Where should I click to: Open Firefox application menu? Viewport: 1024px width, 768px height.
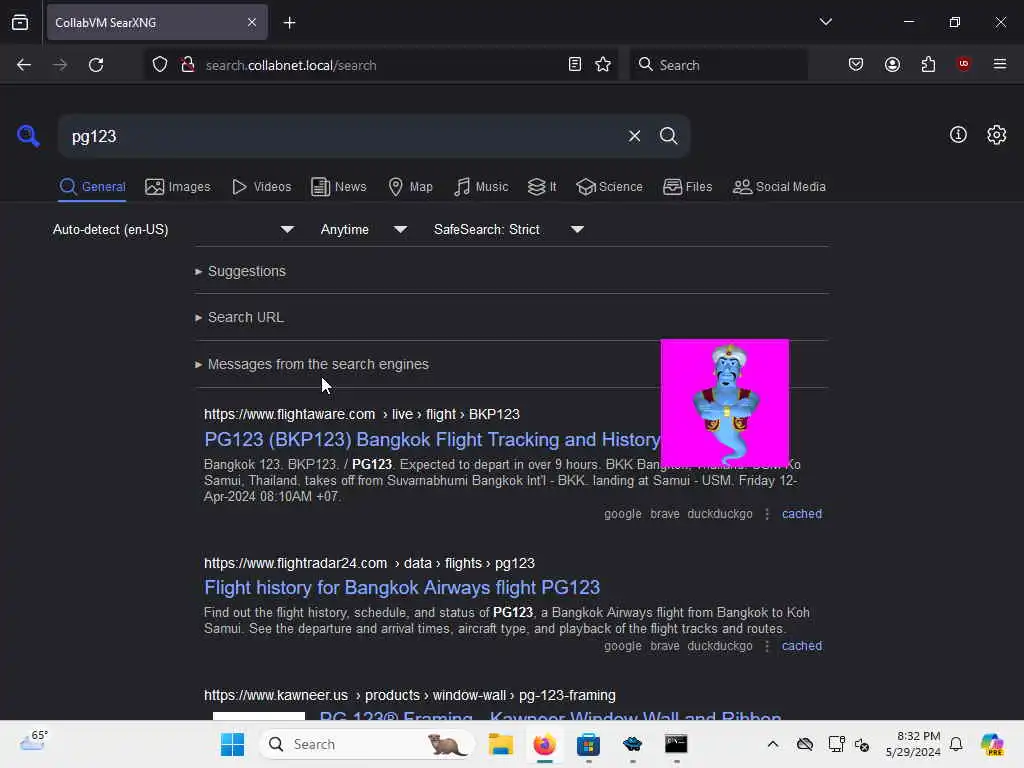[x=999, y=64]
